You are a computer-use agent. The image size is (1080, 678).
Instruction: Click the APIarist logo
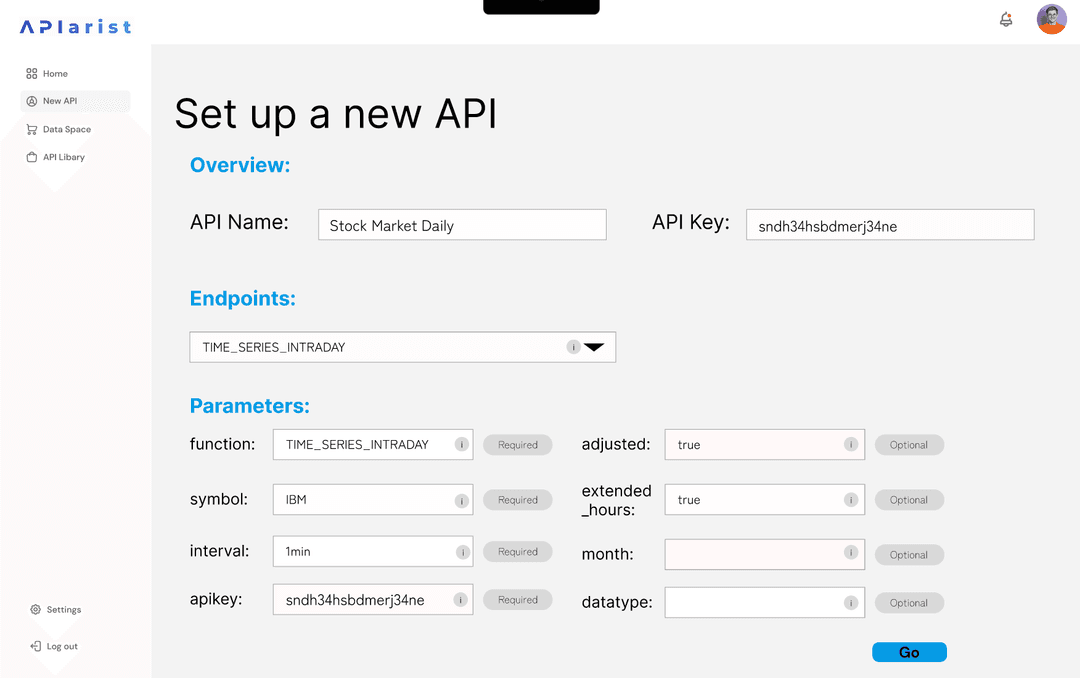[x=76, y=27]
